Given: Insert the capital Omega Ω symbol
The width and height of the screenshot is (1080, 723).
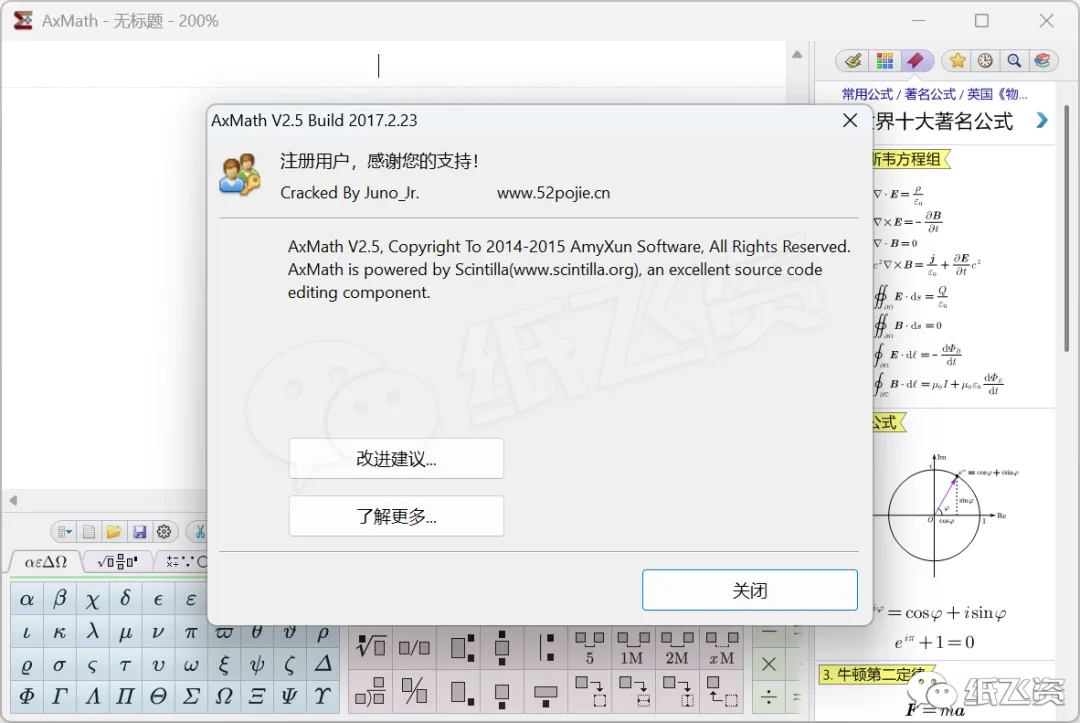Looking at the screenshot, I should (224, 696).
